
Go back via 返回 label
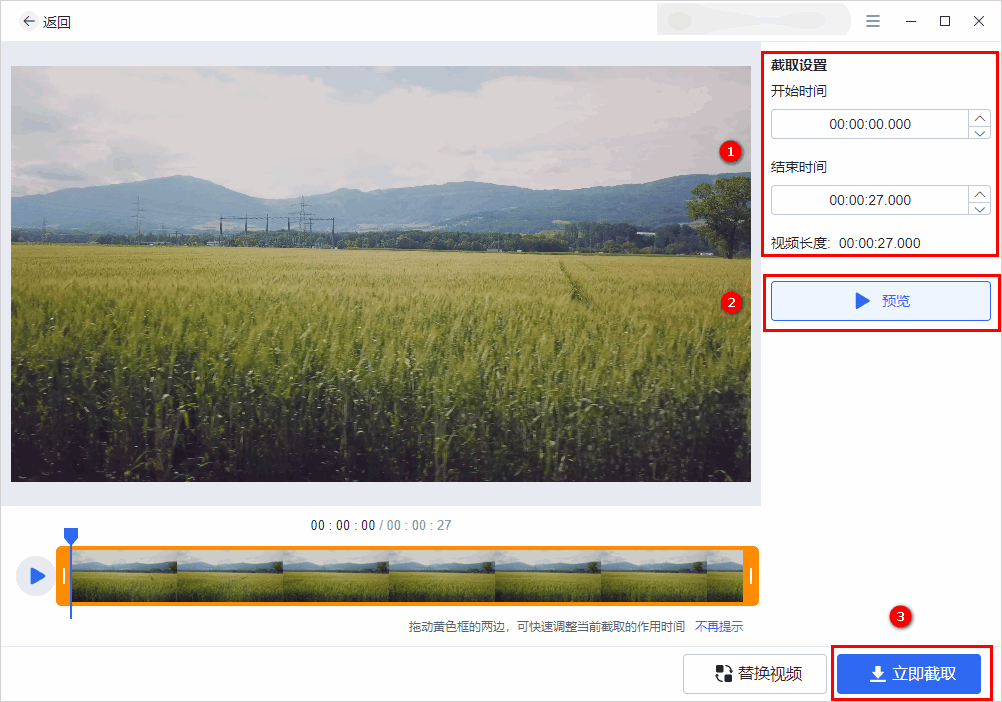[x=57, y=22]
